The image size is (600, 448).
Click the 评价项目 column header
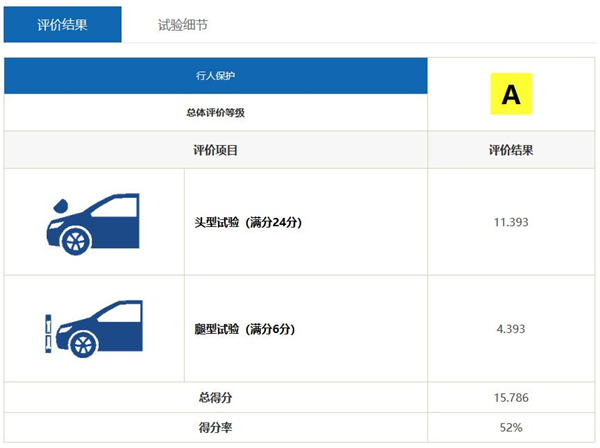tap(215, 151)
